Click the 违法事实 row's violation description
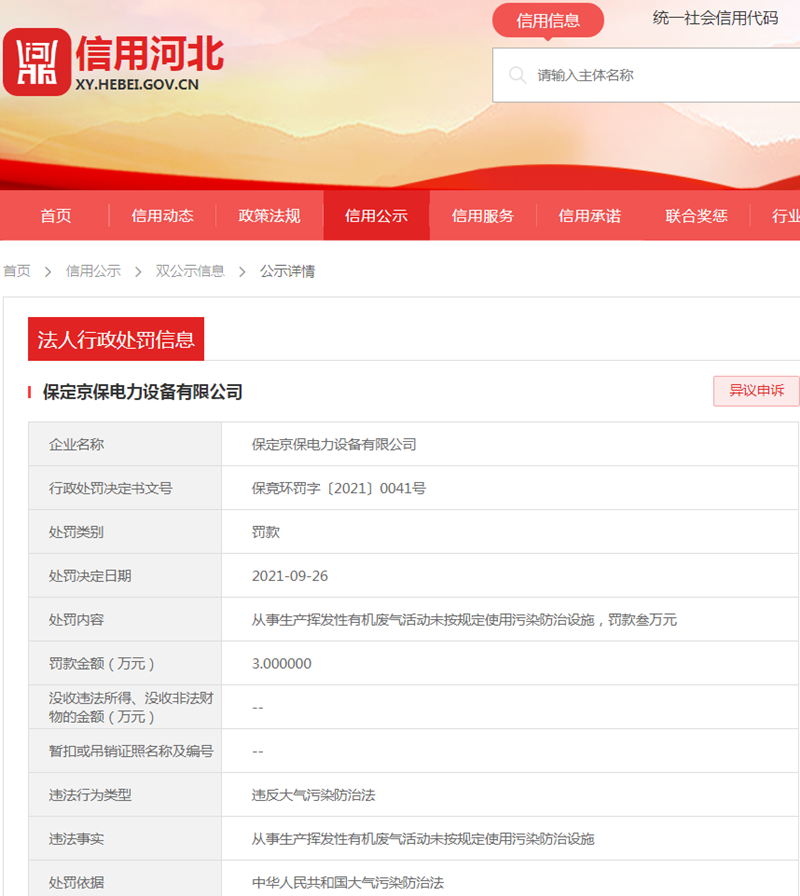Screen dimensions: 800x896 coord(423,839)
